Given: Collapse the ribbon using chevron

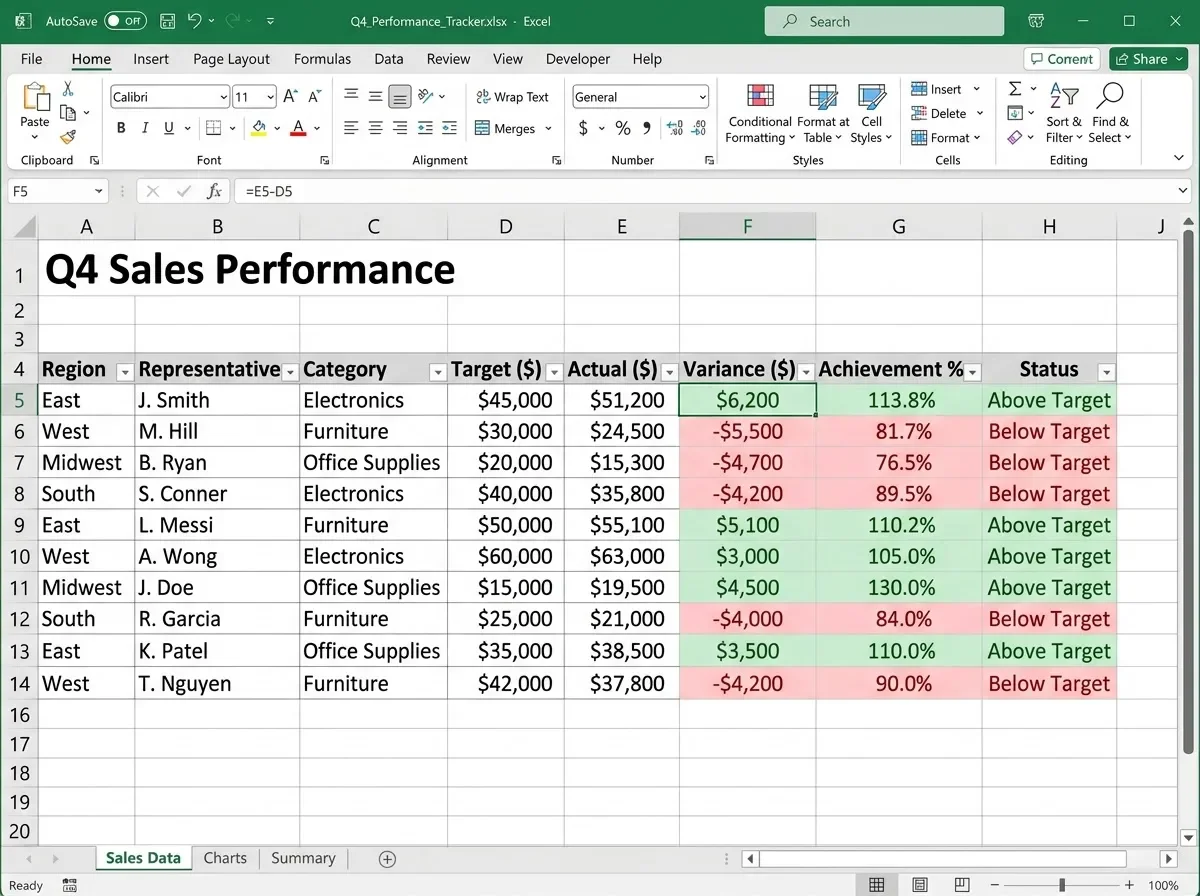Looking at the screenshot, I should coord(1179,158).
